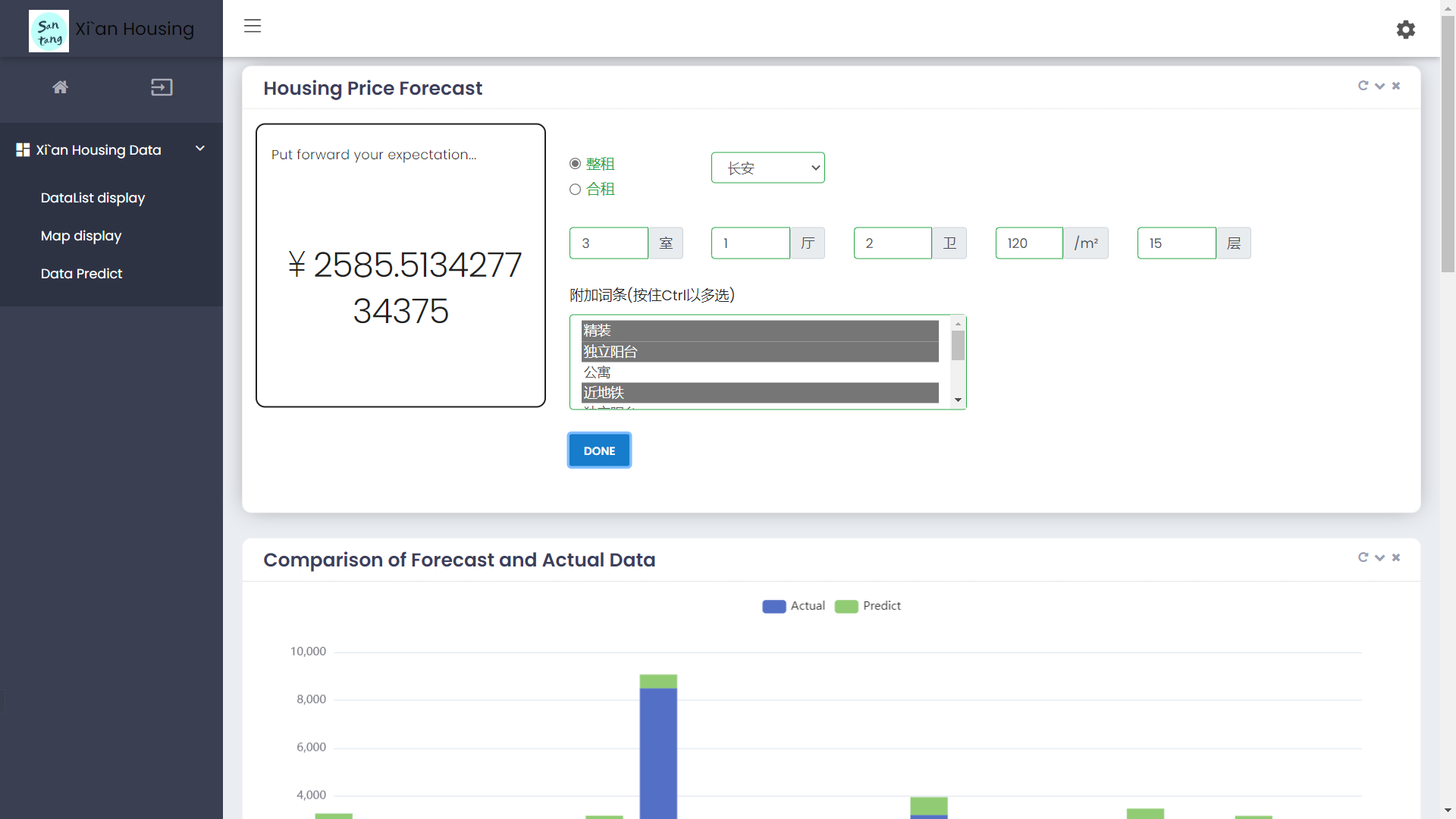
Task: Click the Xi`an Housing brand title
Action: pyautogui.click(x=135, y=29)
